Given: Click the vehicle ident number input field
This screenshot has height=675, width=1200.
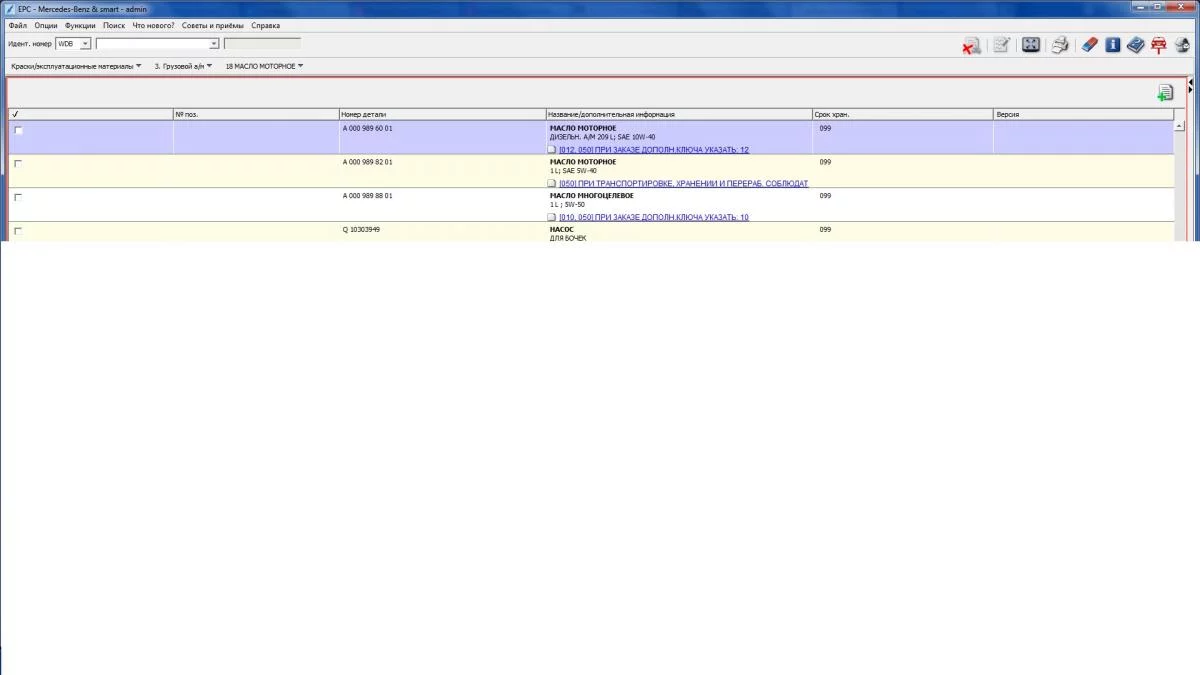Looking at the screenshot, I should [152, 44].
